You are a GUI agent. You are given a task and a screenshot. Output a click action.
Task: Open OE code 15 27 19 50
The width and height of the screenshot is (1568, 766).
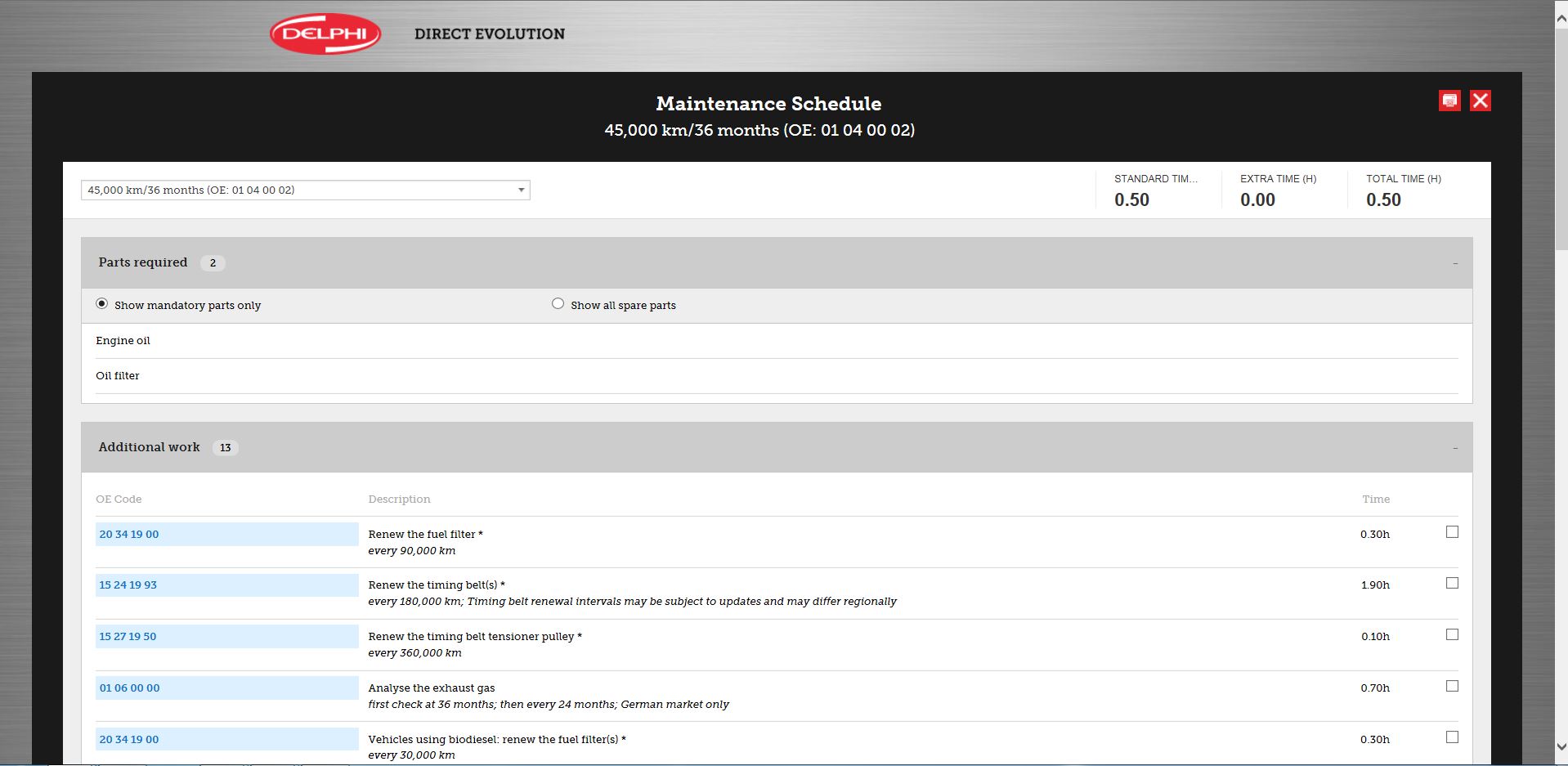click(128, 637)
